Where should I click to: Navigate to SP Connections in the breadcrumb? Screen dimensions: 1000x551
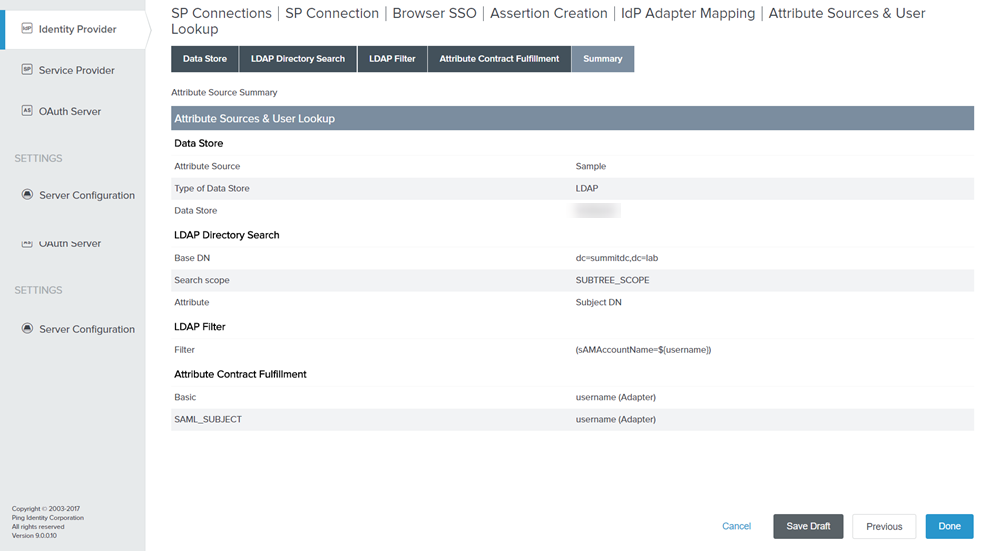coord(221,13)
